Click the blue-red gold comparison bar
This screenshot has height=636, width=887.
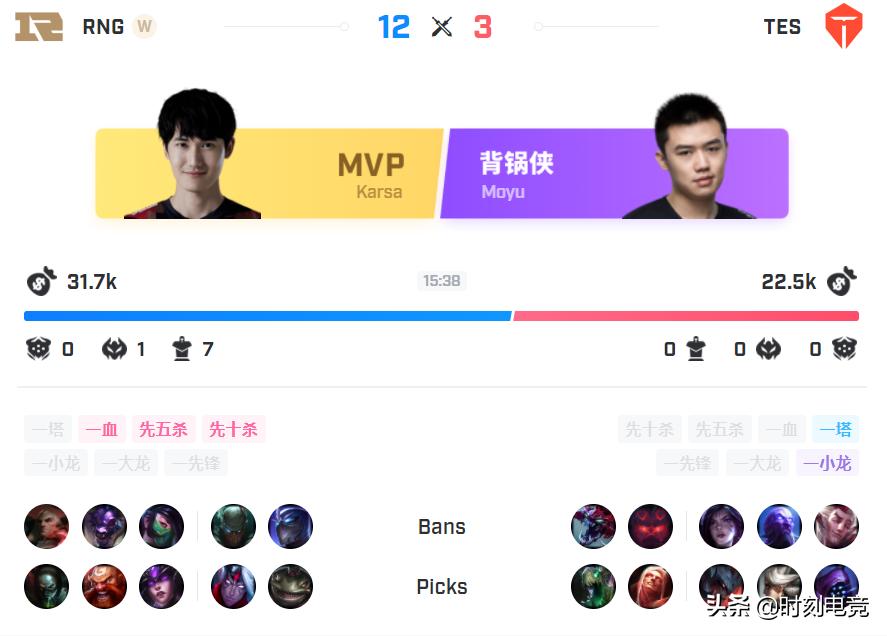(x=441, y=316)
